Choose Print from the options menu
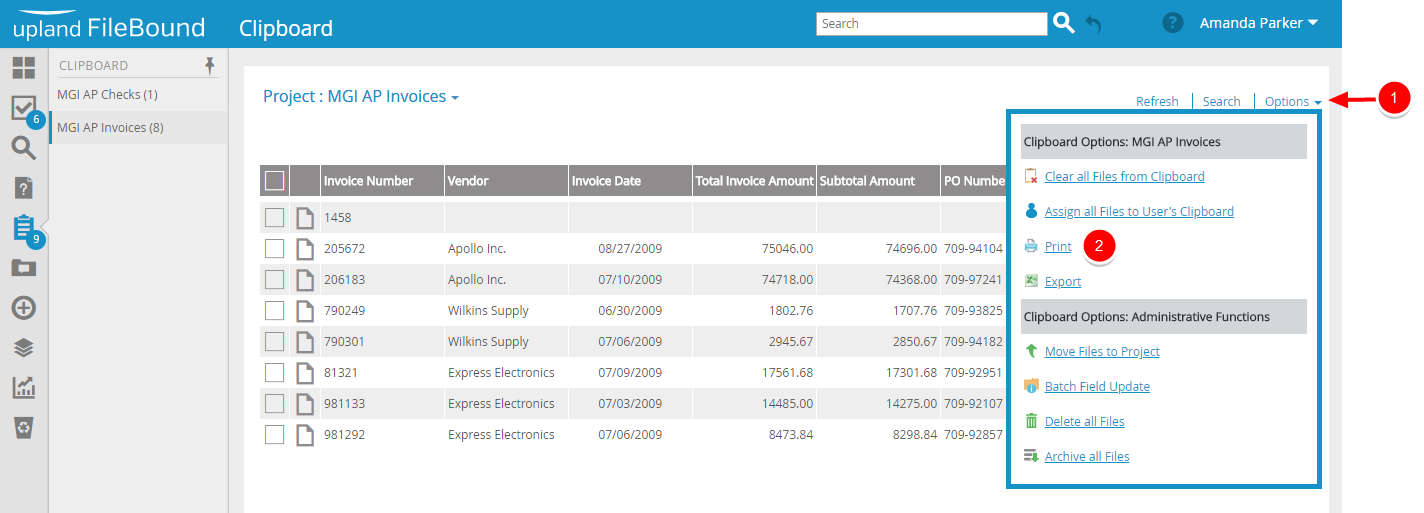The height and width of the screenshot is (513, 1424). (x=1058, y=247)
